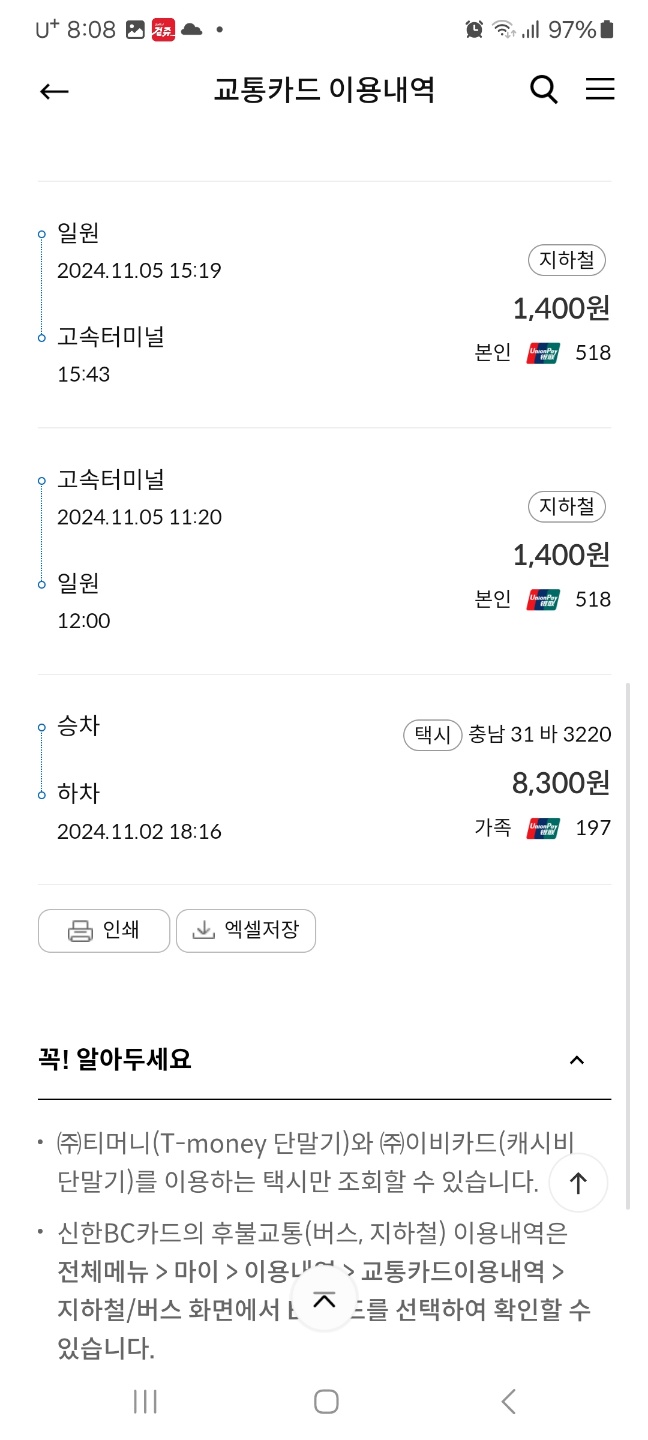648x1440 pixels.
Task: Tap the back arrow icon
Action: pyautogui.click(x=54, y=91)
